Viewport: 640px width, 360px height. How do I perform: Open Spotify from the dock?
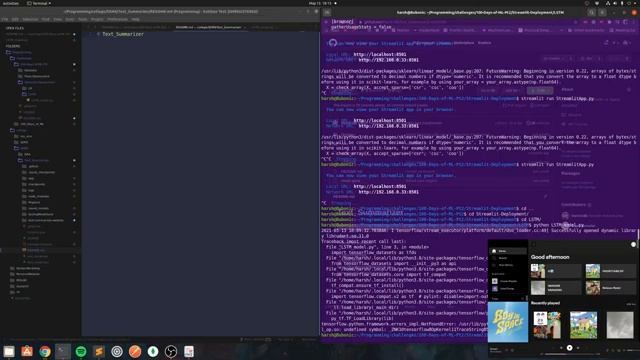81,351
